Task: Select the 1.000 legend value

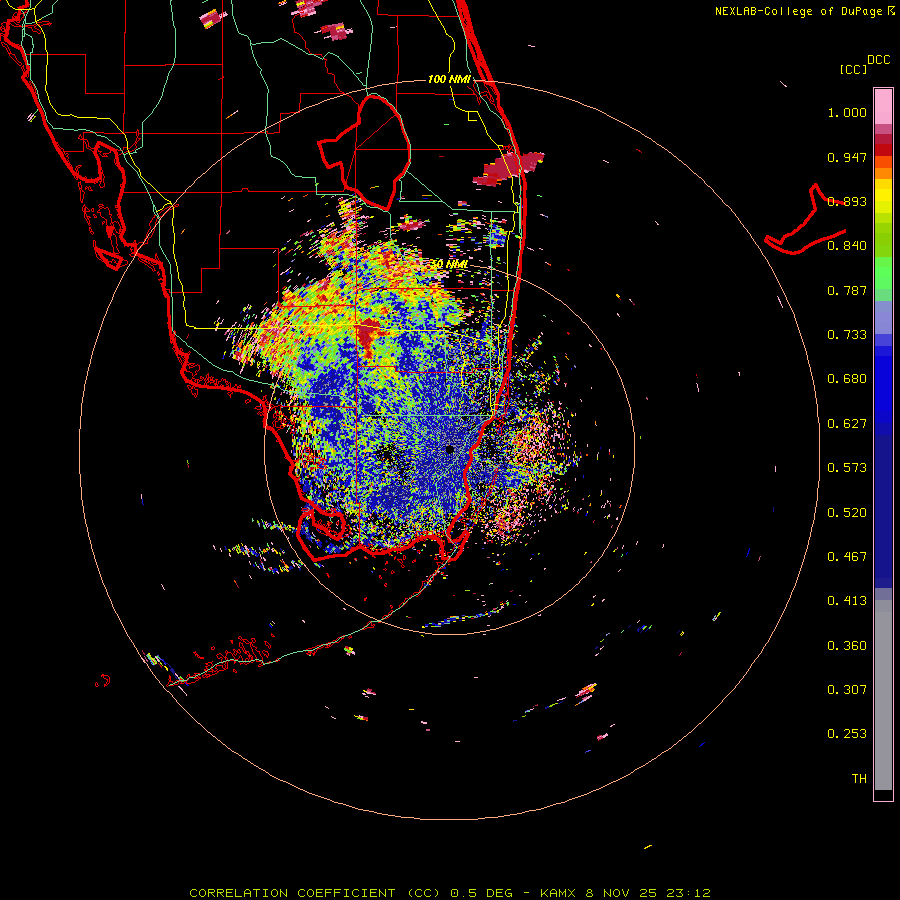Action: coord(847,112)
